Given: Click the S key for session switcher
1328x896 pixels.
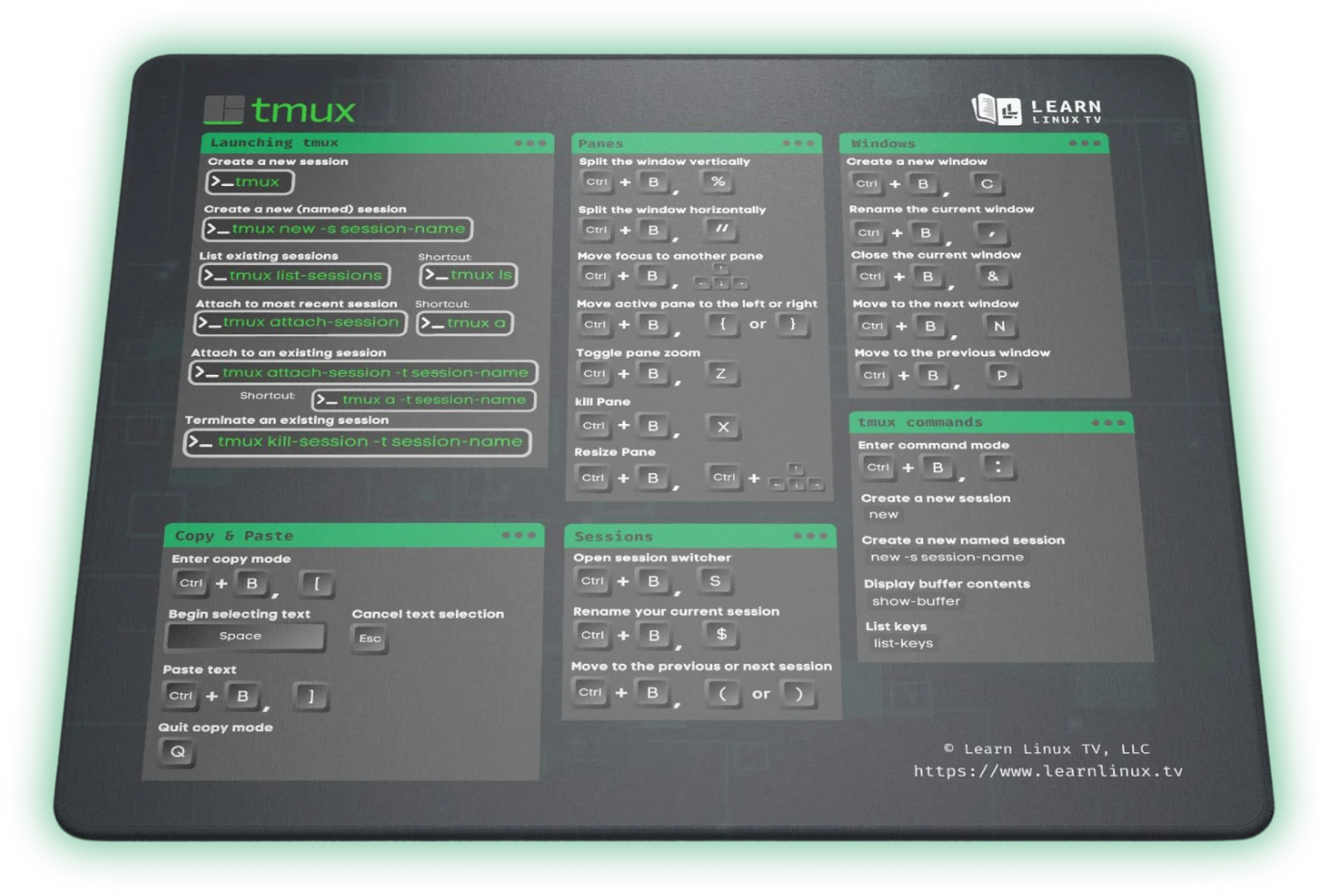Looking at the screenshot, I should 714,581.
